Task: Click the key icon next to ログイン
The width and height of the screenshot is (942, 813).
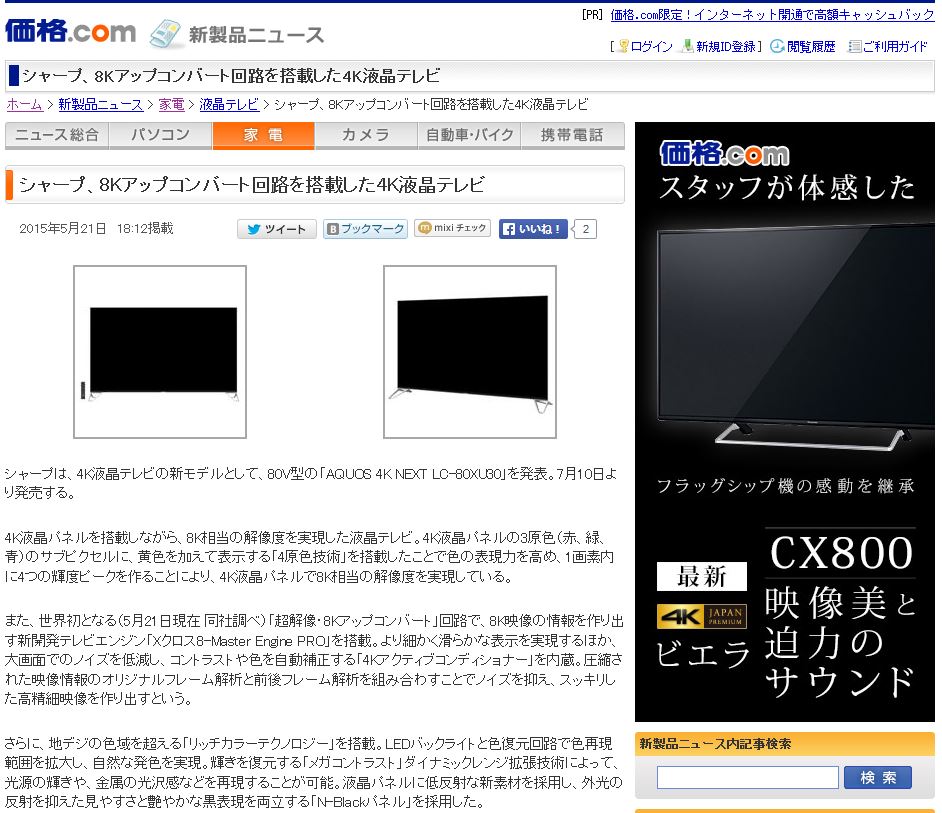Action: coord(624,46)
